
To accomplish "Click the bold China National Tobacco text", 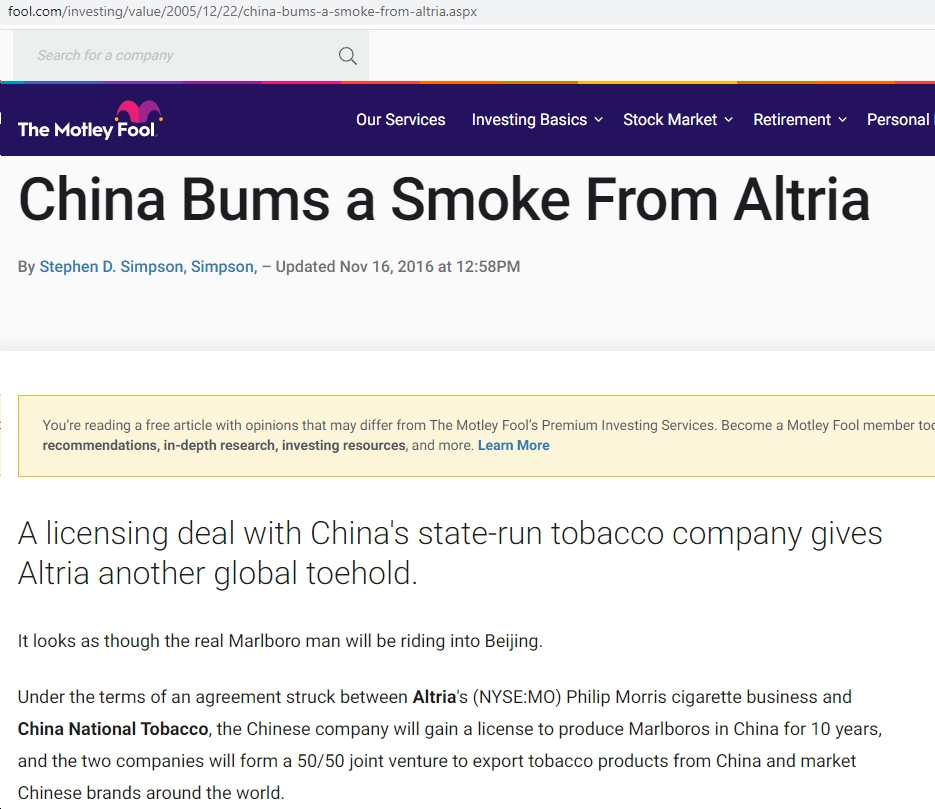I will coord(113,729).
